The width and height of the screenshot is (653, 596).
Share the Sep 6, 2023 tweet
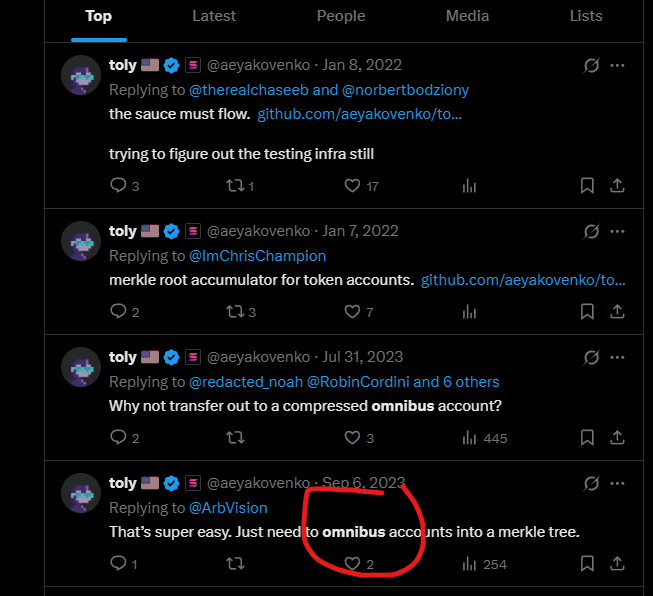point(617,564)
